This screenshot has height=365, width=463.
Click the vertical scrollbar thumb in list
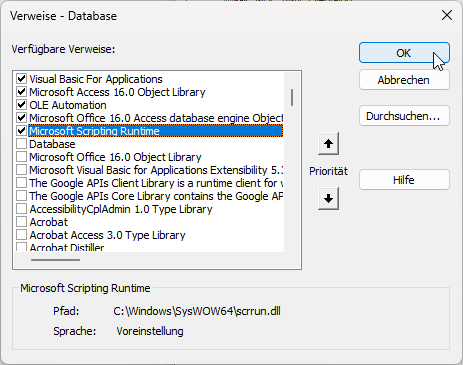pyautogui.click(x=292, y=97)
